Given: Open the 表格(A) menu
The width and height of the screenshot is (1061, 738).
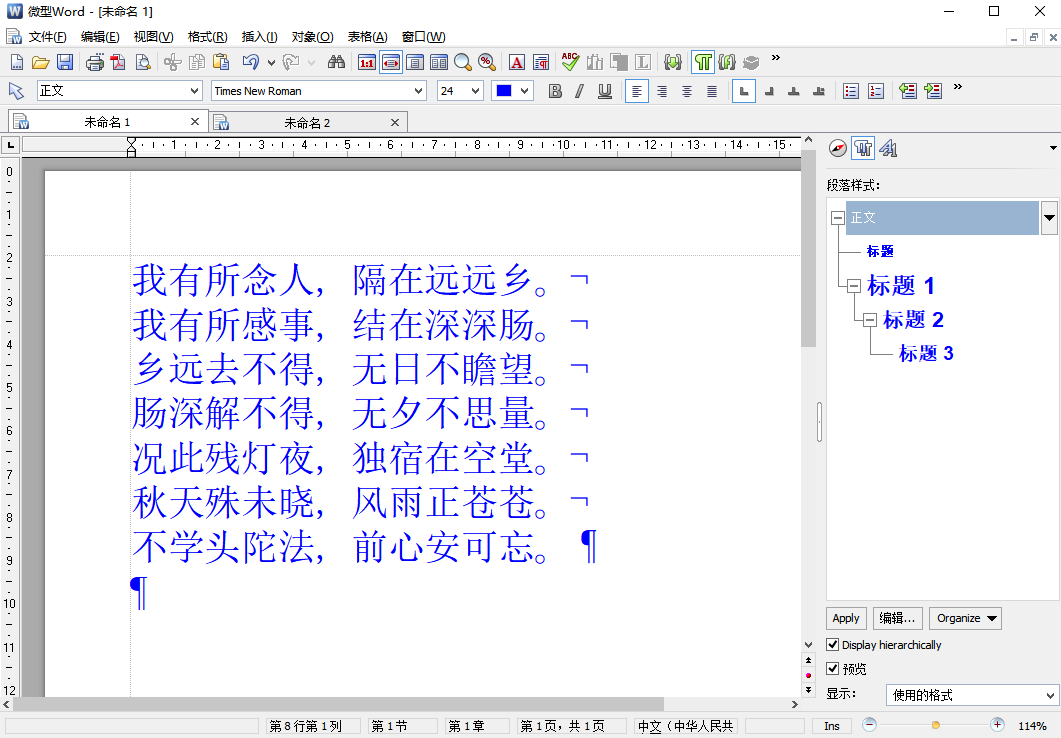Looking at the screenshot, I should (367, 37).
